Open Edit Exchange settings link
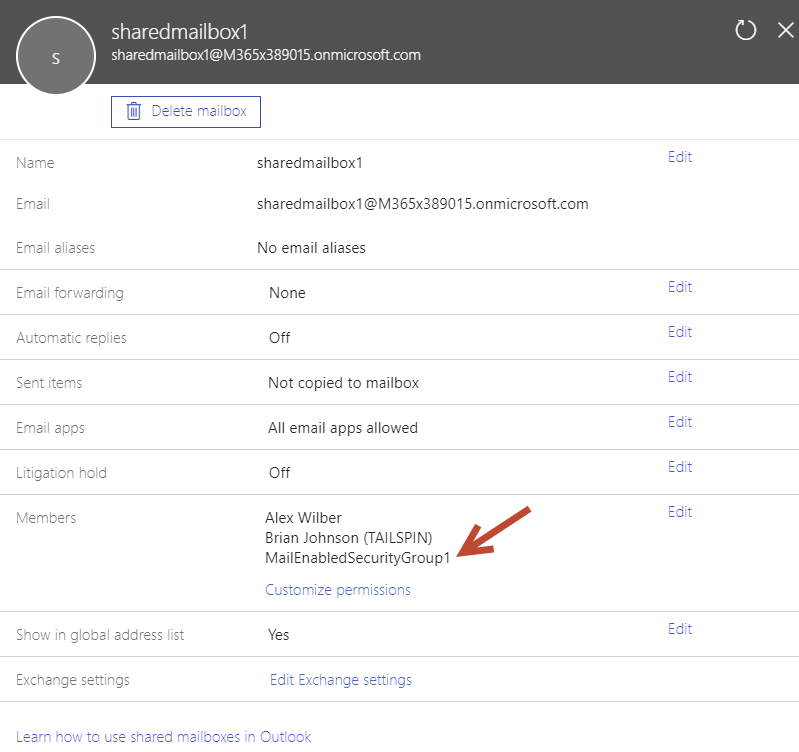 click(x=340, y=680)
